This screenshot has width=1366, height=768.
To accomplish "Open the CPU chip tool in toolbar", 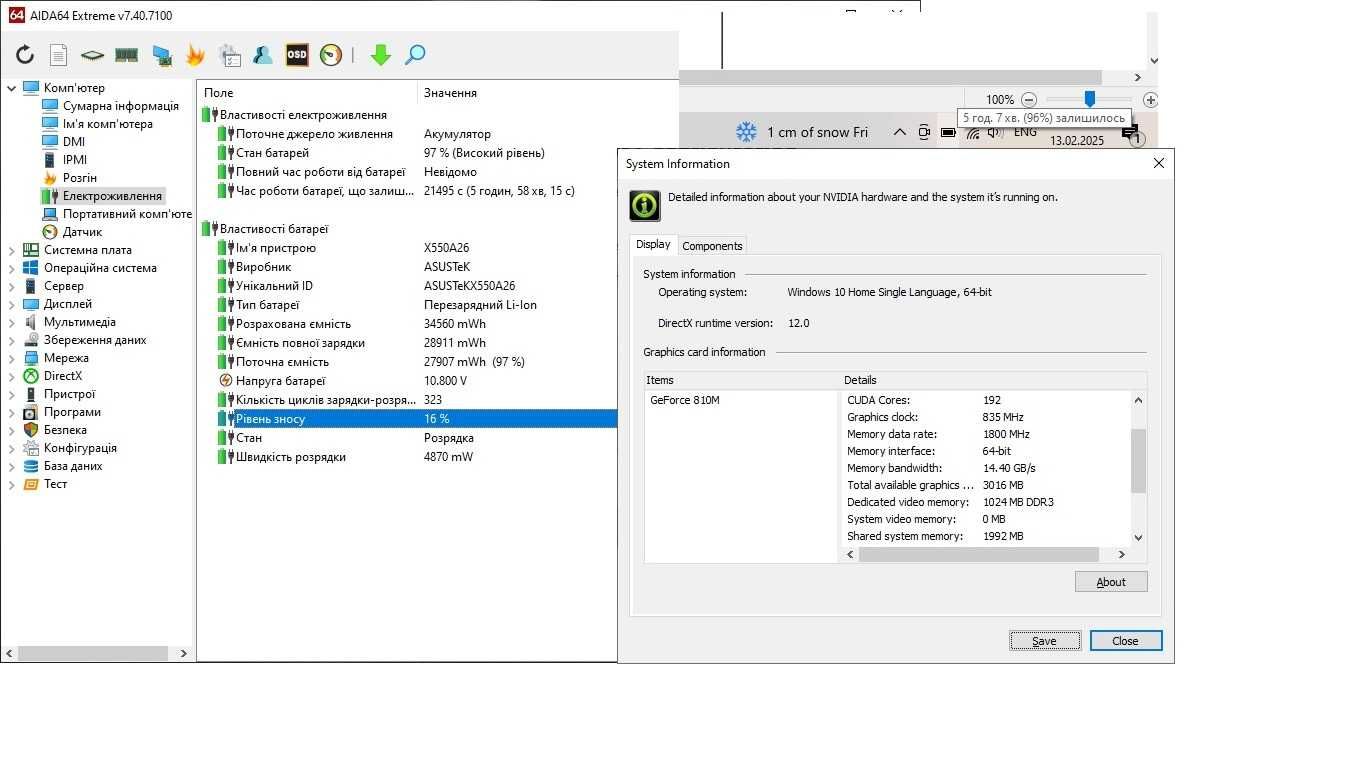I will [92, 55].
